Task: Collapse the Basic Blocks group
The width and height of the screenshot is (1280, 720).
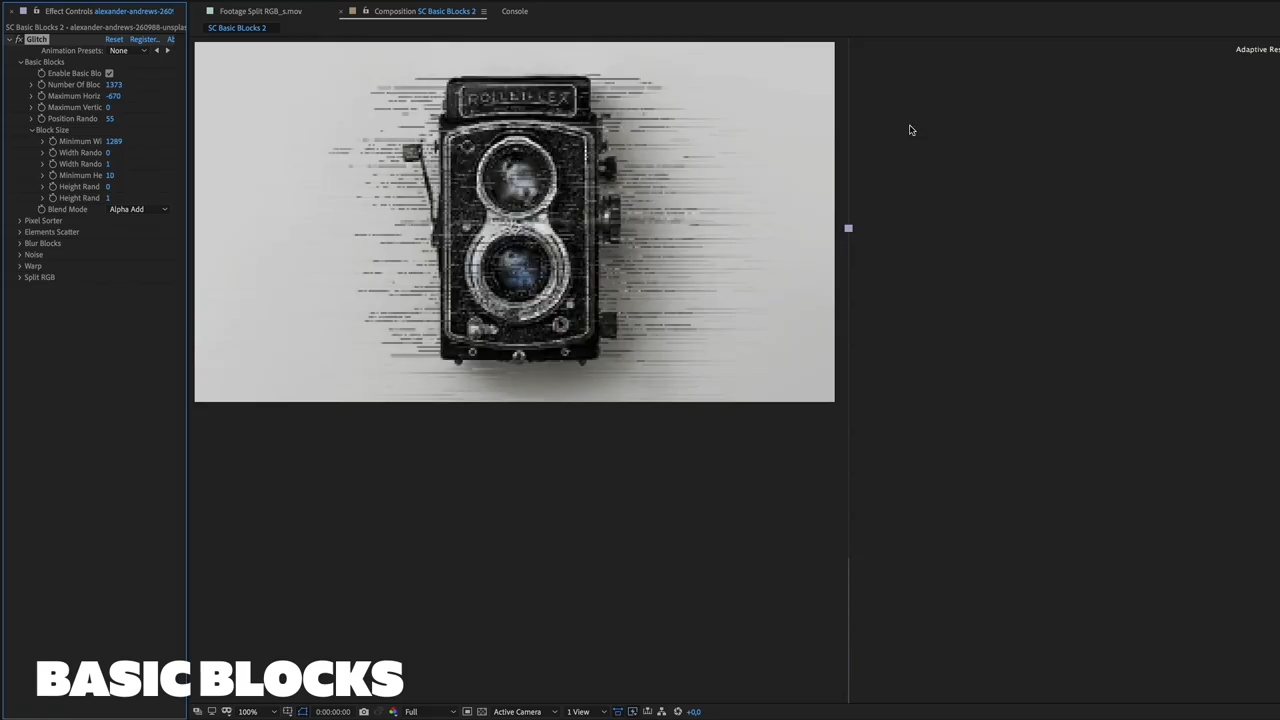Action: (20, 62)
